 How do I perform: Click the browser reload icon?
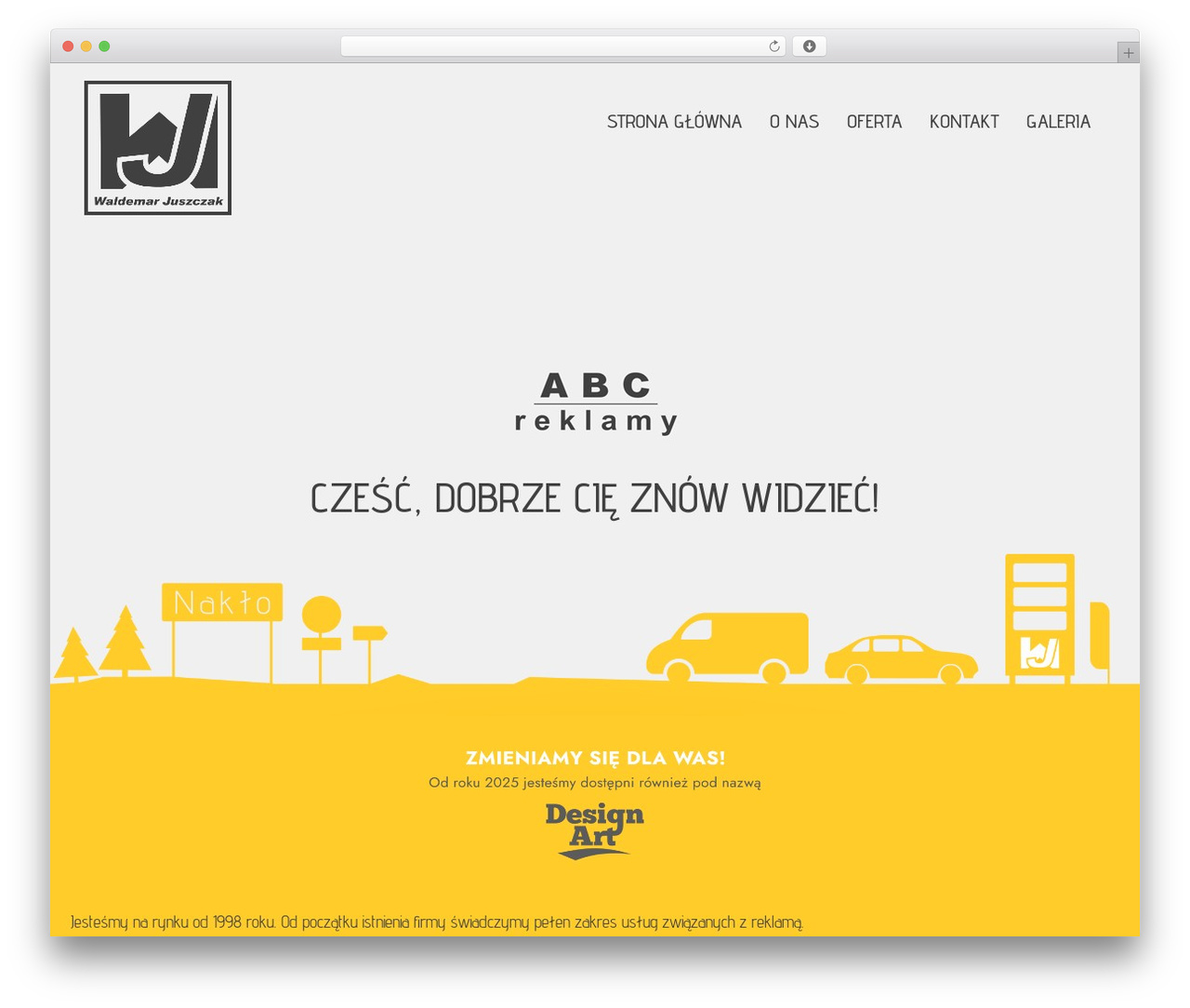pyautogui.click(x=773, y=46)
